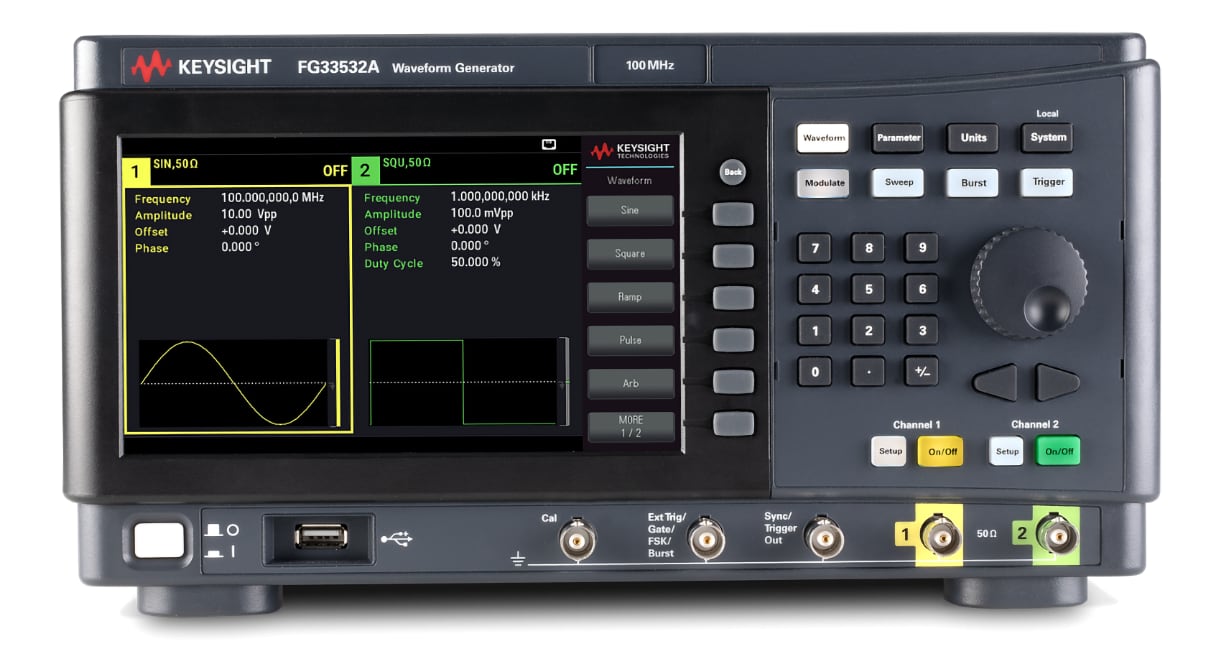Tap the decimal point key
The image size is (1220, 650).
point(868,372)
